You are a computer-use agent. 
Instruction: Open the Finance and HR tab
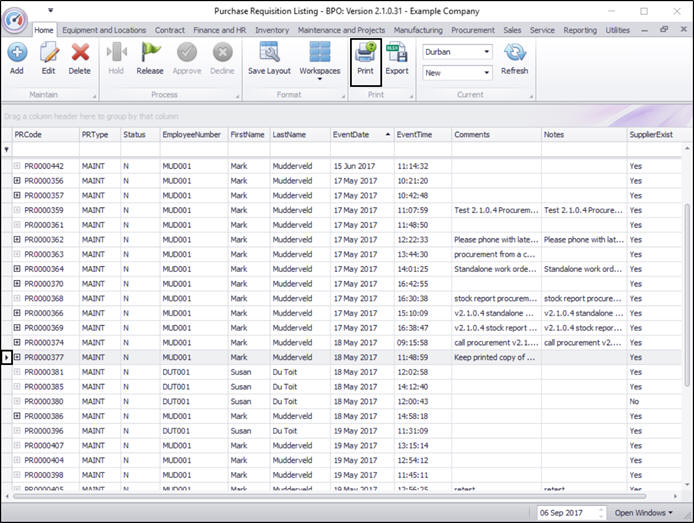tap(219, 31)
